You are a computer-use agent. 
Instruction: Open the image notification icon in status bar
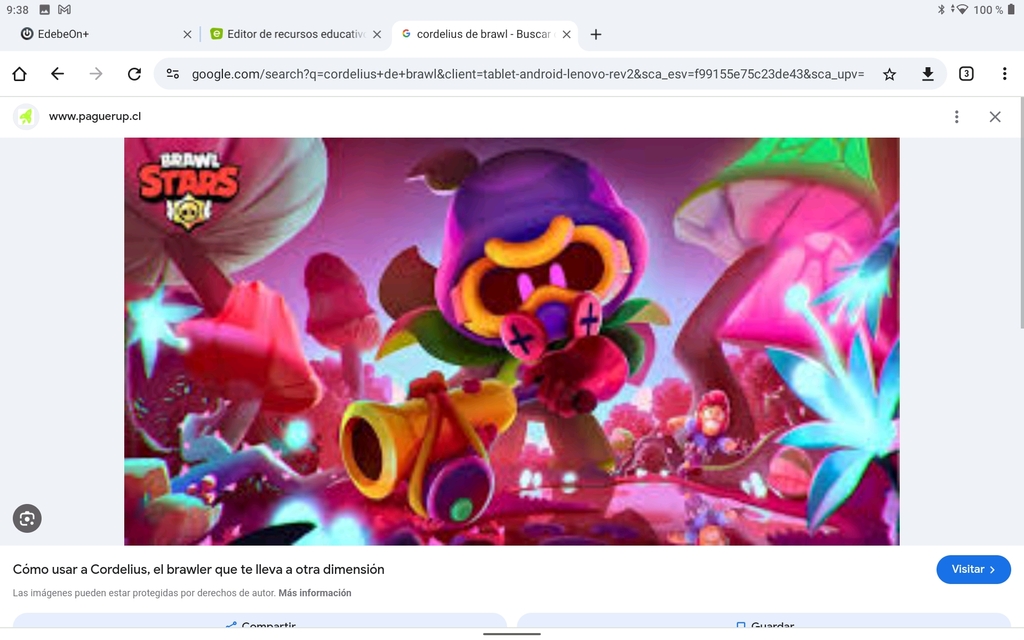pos(44,10)
